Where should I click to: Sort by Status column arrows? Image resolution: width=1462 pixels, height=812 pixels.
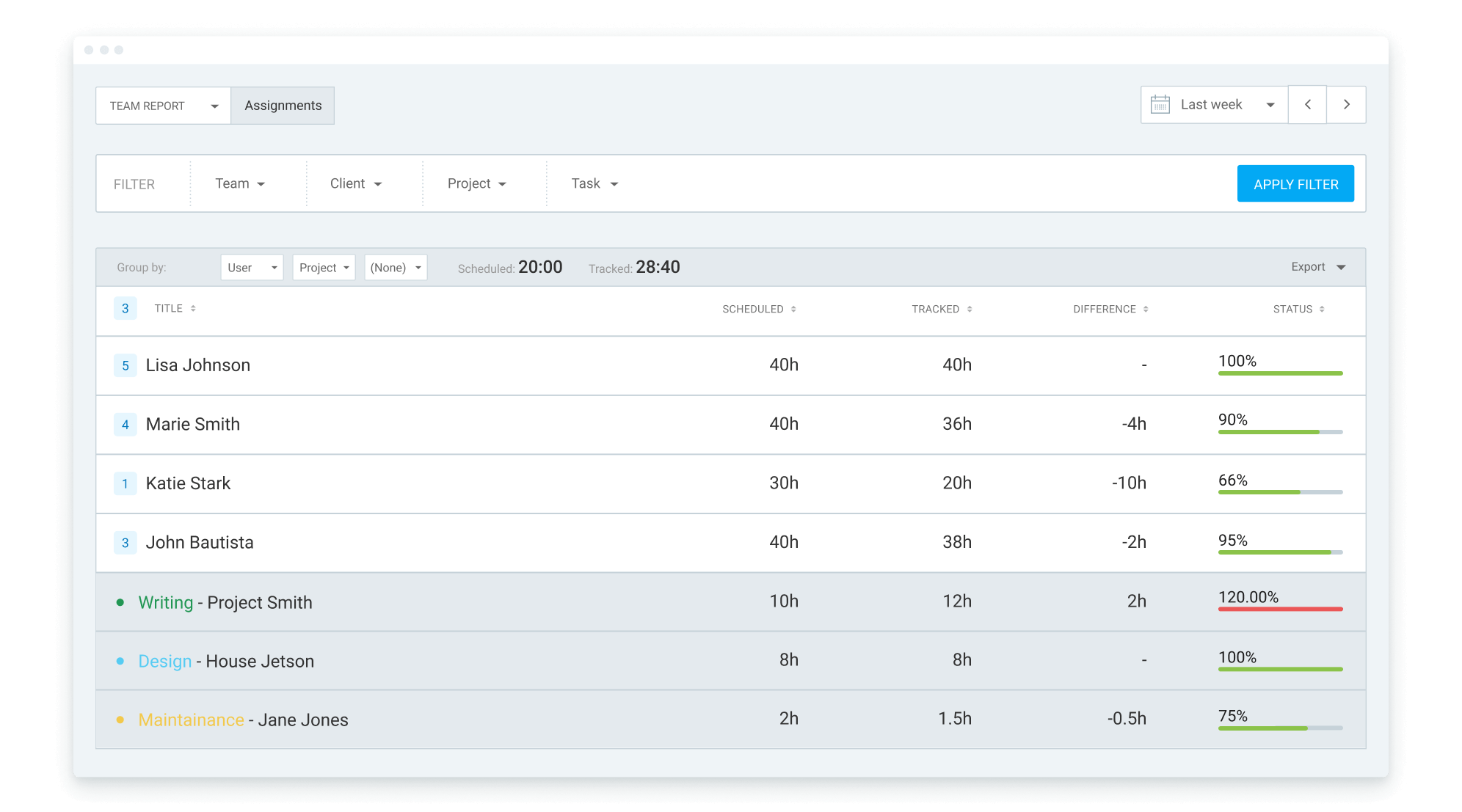point(1322,310)
